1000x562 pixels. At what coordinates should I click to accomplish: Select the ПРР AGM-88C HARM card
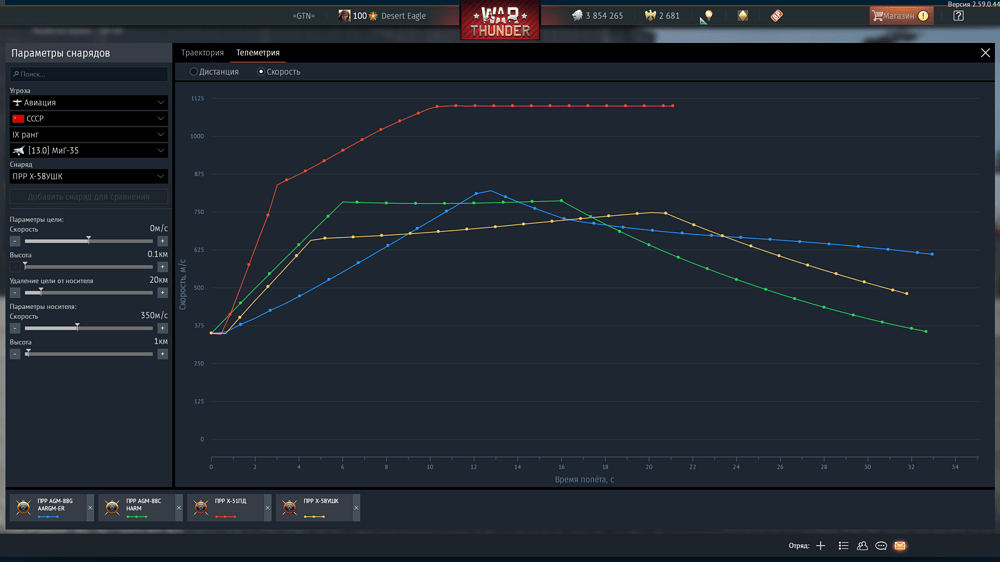(x=136, y=508)
